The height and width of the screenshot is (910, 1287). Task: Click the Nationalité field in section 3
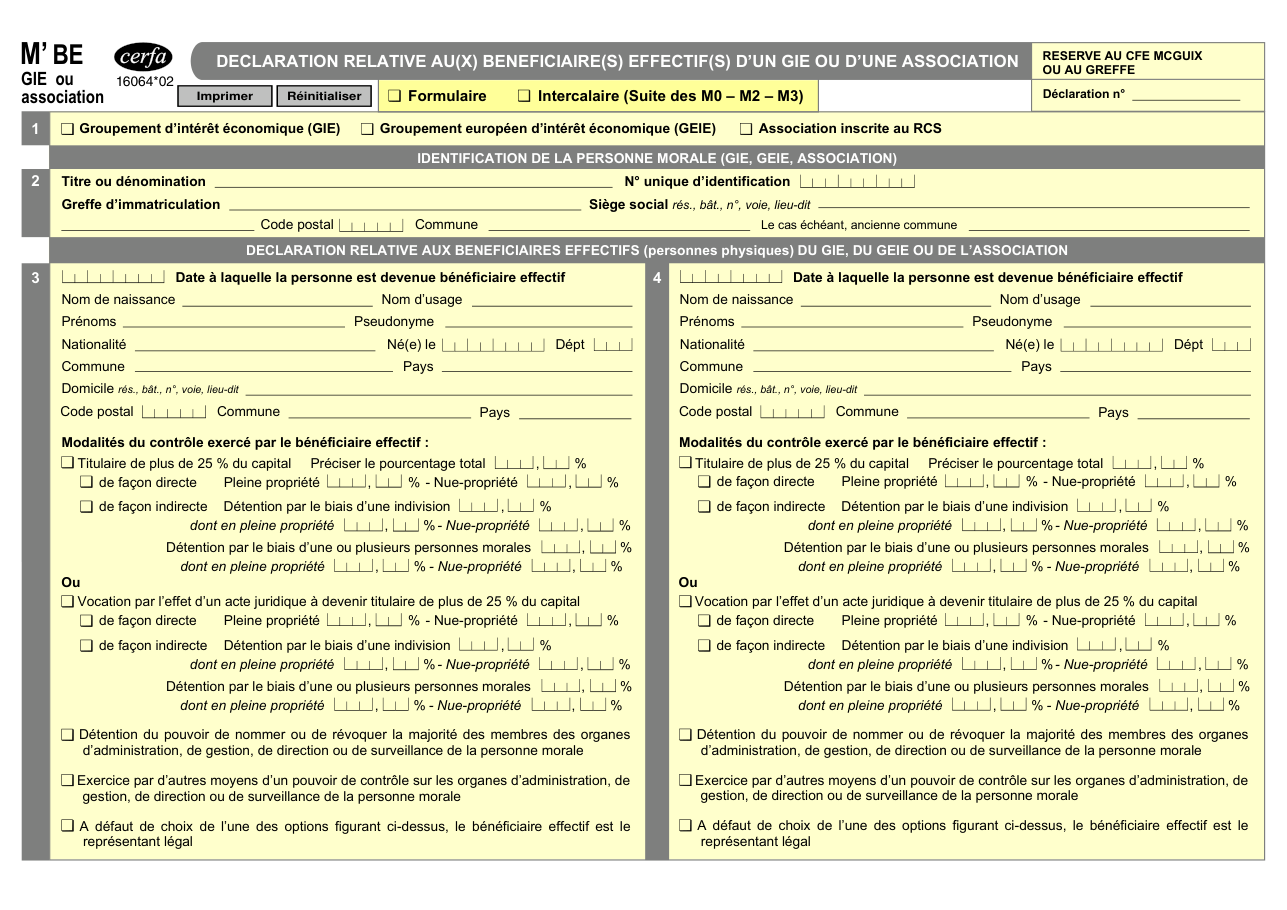coord(255,344)
